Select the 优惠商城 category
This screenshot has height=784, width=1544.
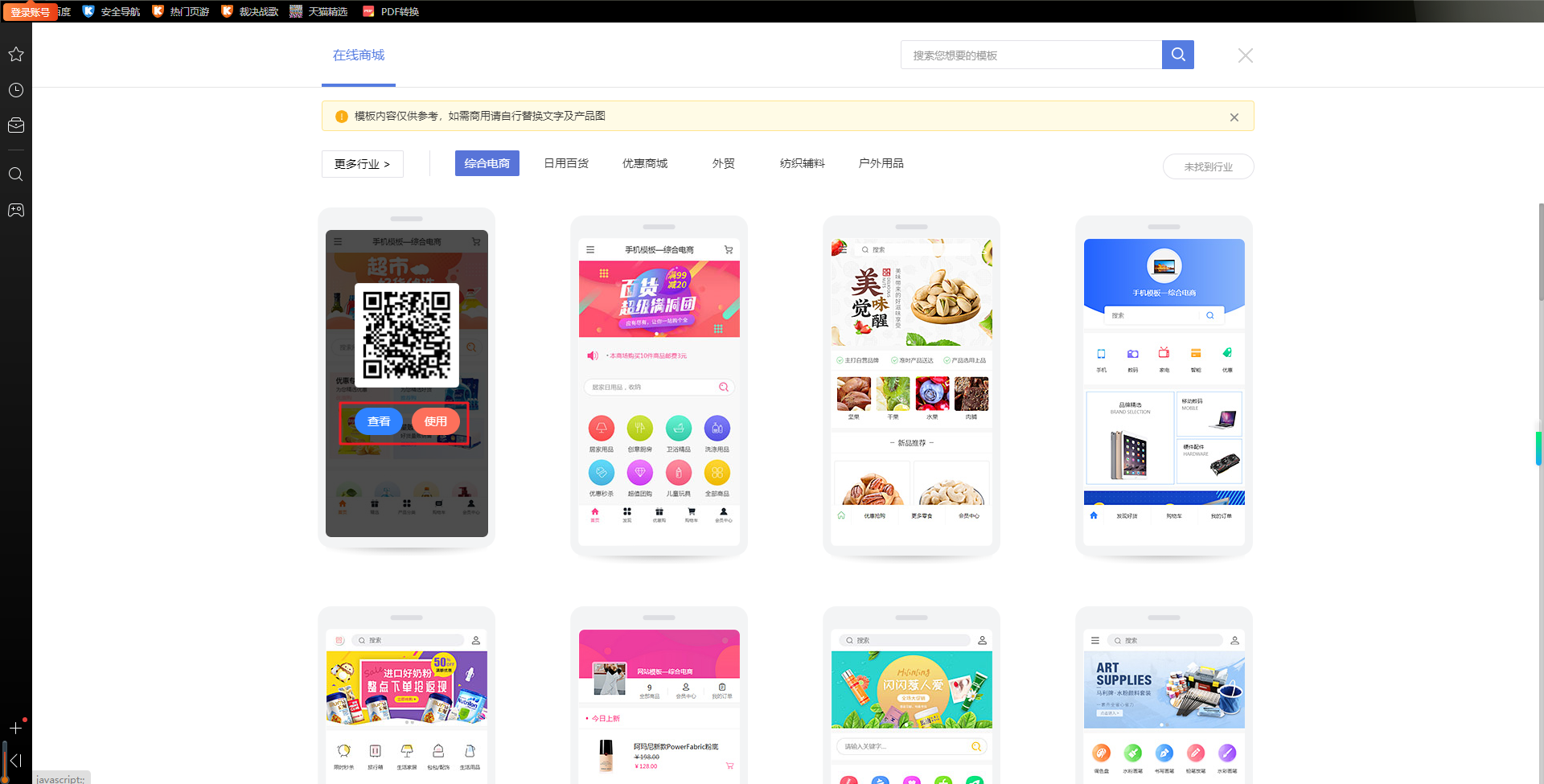pyautogui.click(x=645, y=163)
